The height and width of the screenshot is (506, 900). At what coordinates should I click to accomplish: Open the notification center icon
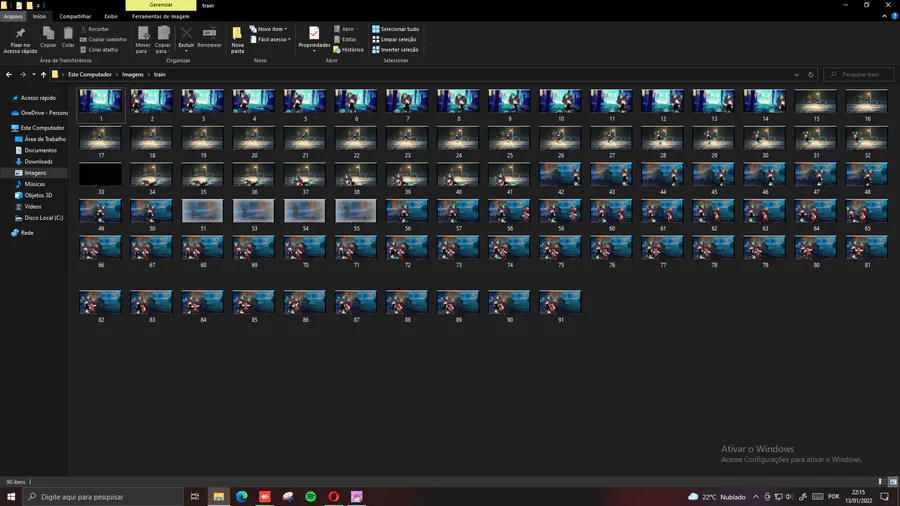coord(885,497)
